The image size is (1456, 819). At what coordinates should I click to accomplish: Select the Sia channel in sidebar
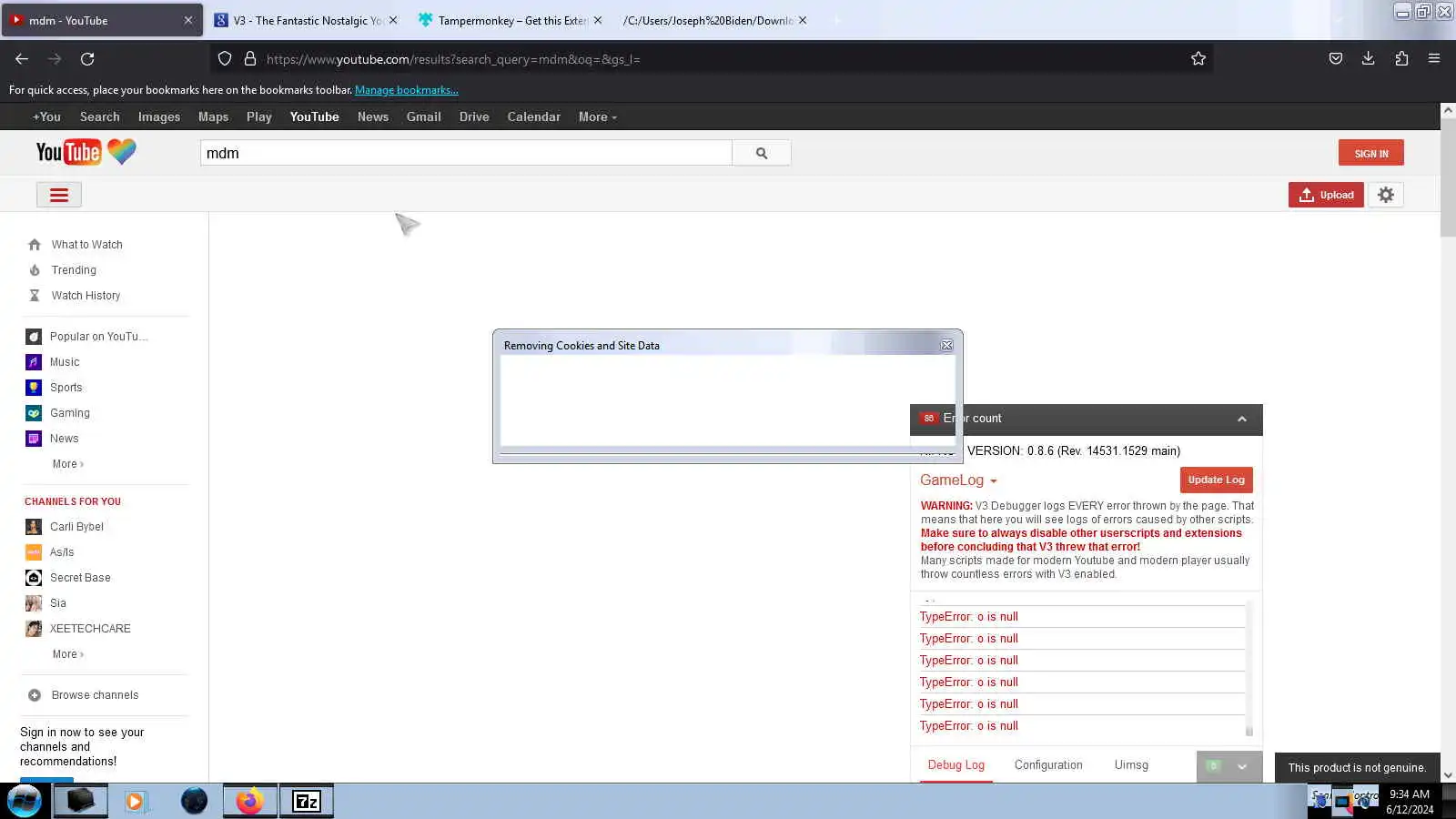58,603
